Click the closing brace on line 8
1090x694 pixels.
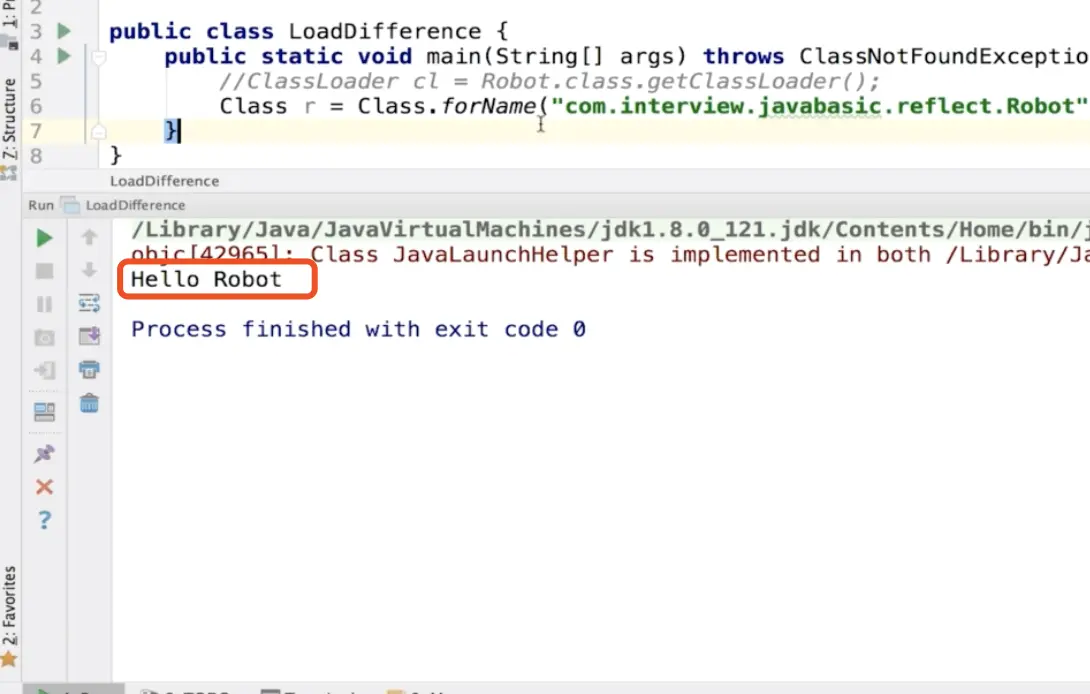point(115,156)
